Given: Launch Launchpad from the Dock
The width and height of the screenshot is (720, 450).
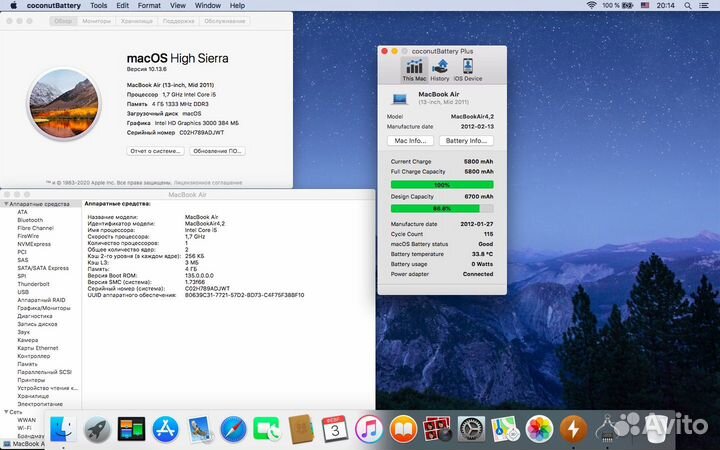Looking at the screenshot, I should point(97,430).
